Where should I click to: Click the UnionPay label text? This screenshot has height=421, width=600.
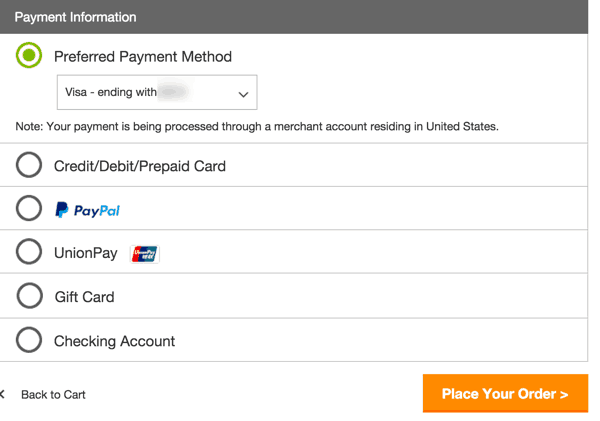pyautogui.click(x=86, y=253)
